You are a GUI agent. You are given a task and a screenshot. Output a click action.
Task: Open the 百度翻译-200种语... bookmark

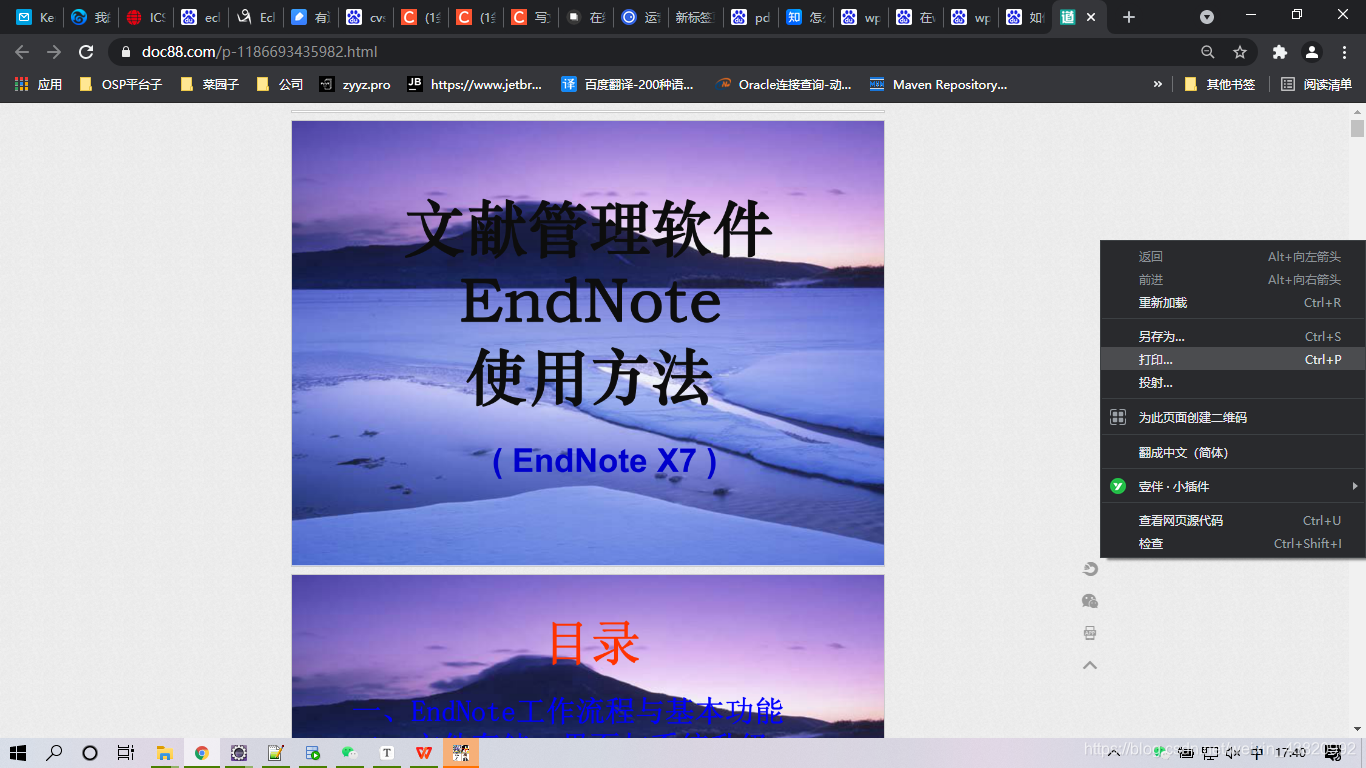627,85
